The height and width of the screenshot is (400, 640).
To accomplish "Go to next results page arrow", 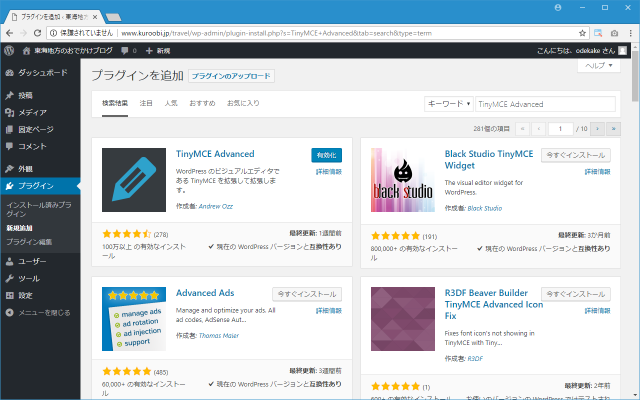I will [597, 129].
